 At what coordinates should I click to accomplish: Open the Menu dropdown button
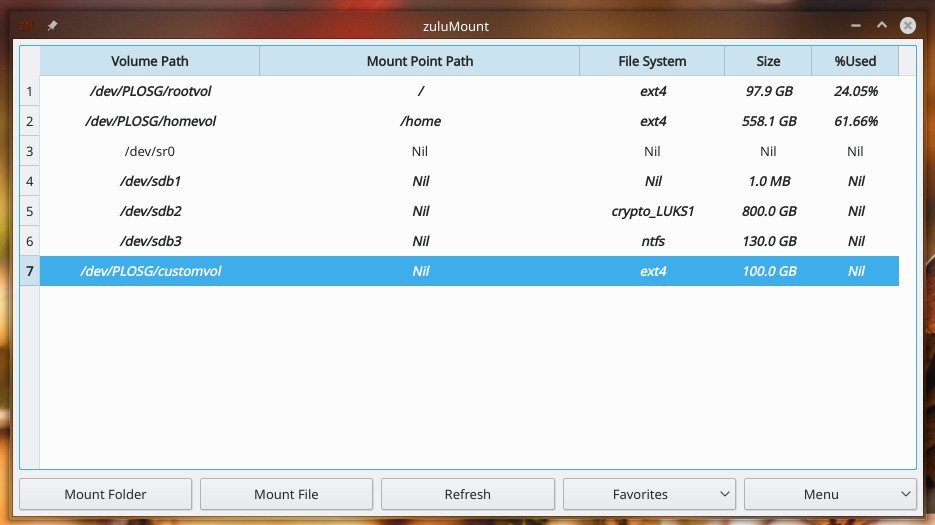pyautogui.click(x=830, y=494)
